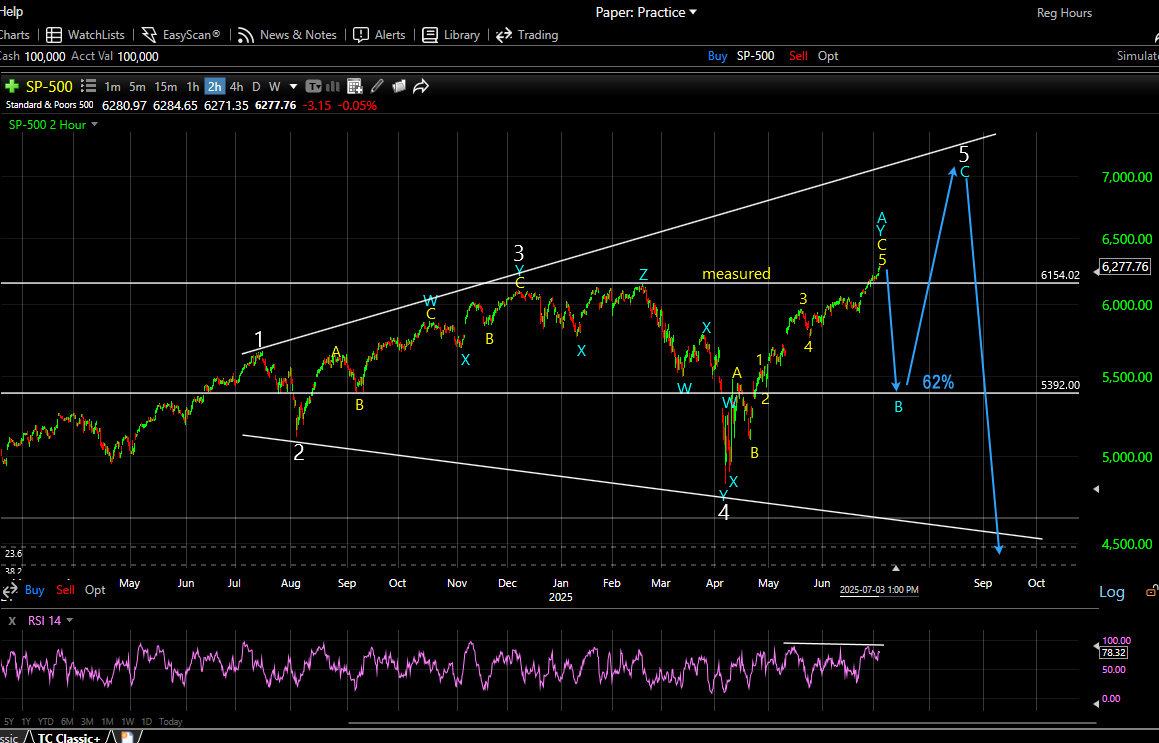Click the horizontal time scrollbar at bottom
Screen dimensions: 1159x743
[x=722, y=722]
